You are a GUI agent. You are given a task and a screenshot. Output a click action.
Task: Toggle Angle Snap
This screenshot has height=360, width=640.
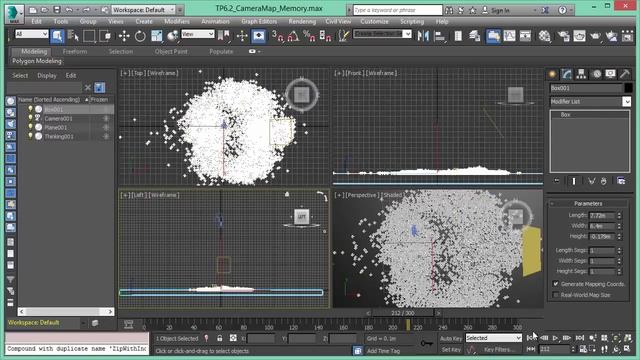[293, 36]
